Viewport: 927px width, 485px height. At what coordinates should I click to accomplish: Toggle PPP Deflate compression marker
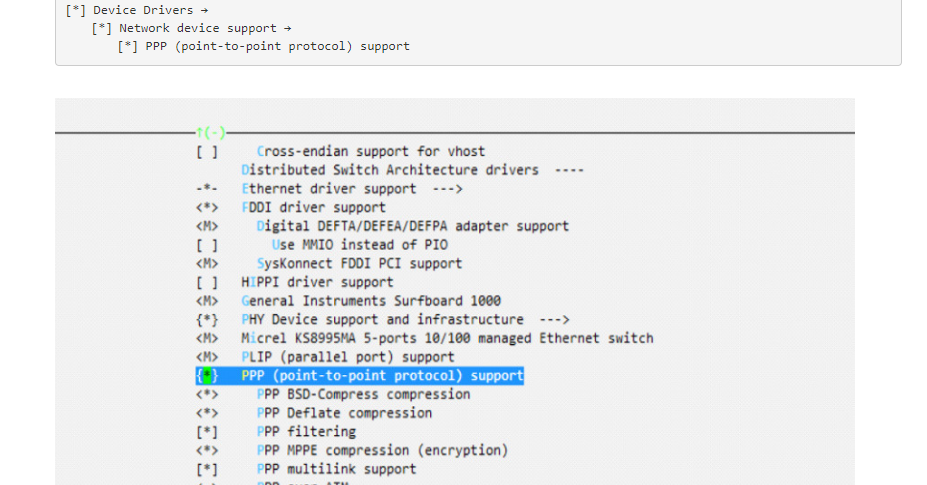[207, 413]
